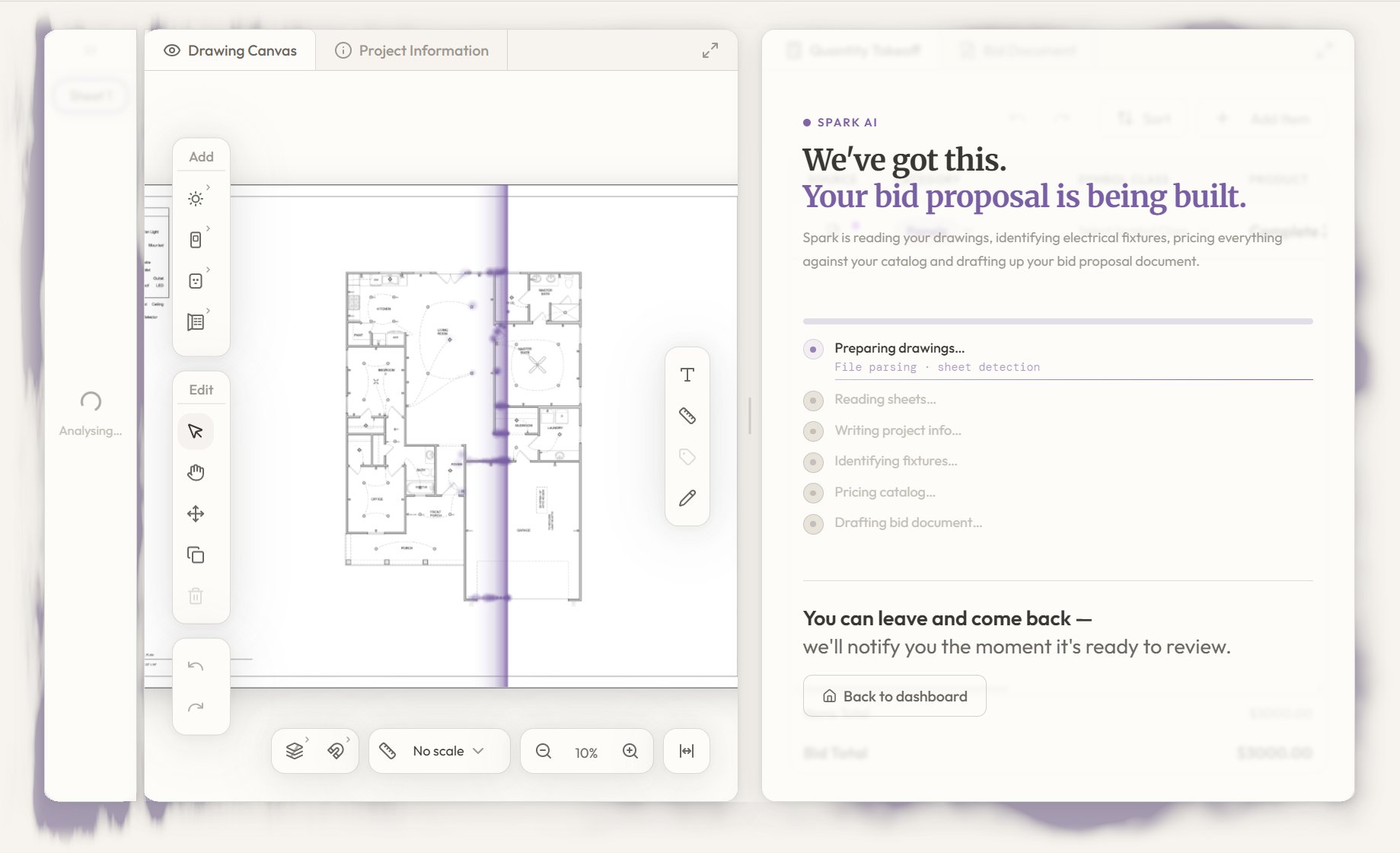
Task: Select the panel board Add tool
Action: [x=196, y=321]
